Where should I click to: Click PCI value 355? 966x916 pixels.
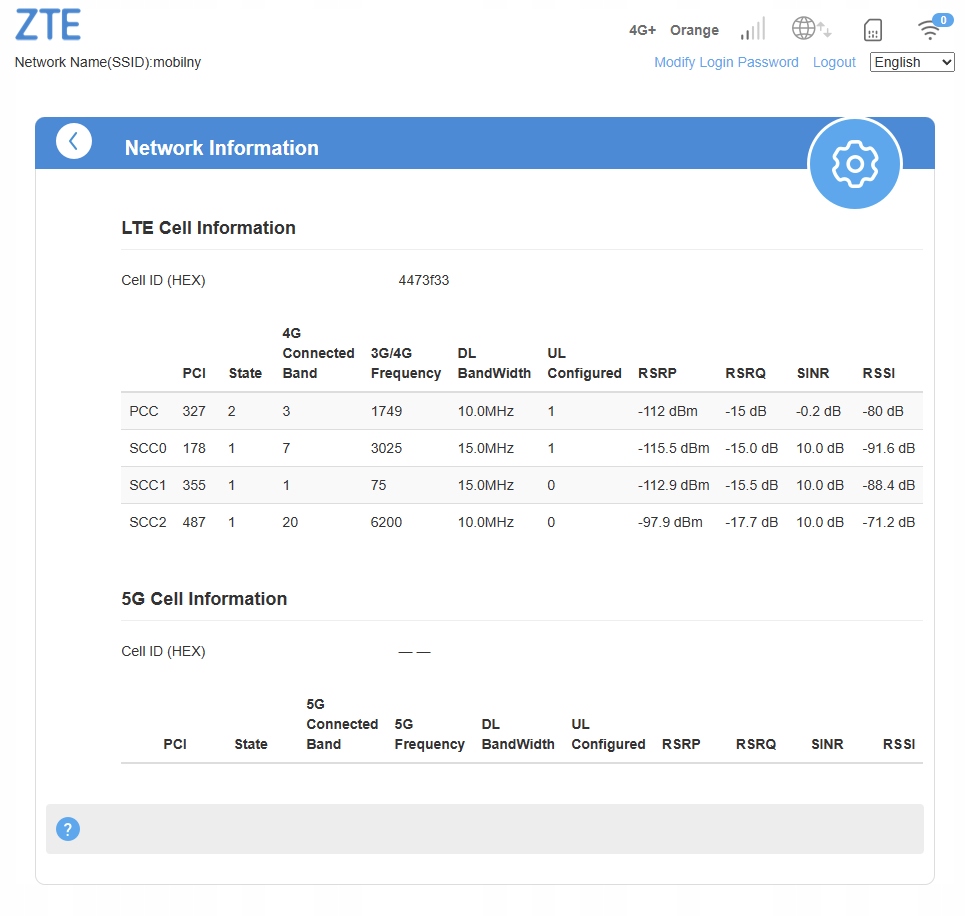click(x=194, y=485)
